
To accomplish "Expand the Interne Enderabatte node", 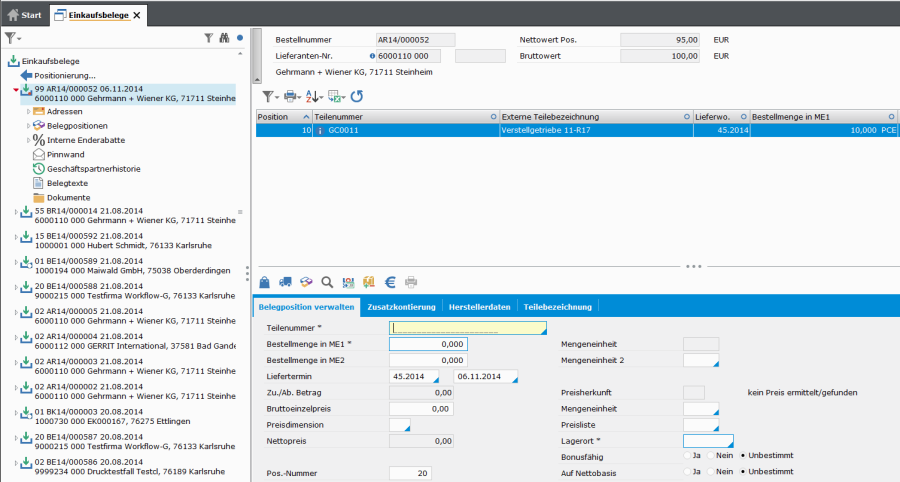I will (29, 140).
